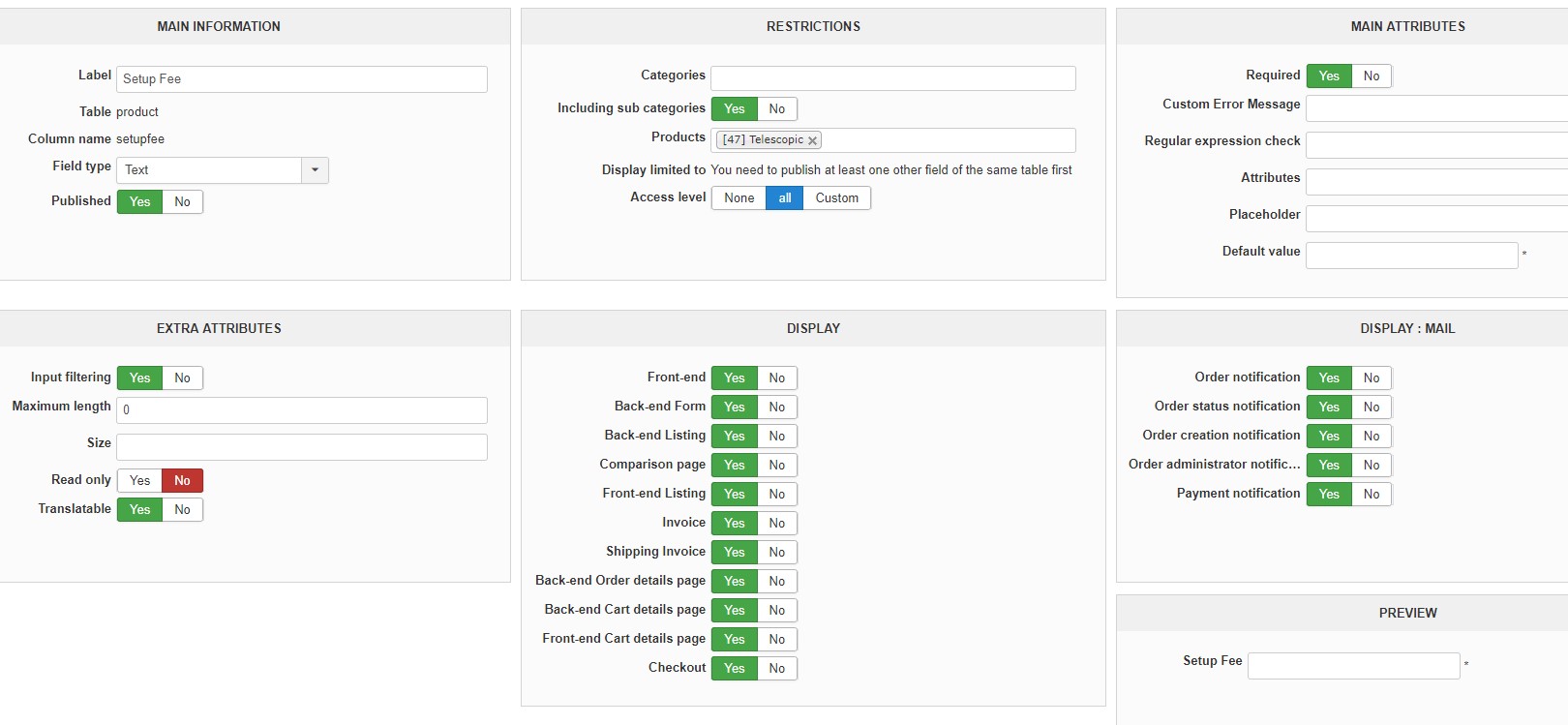Choose Custom access level

pos(836,197)
